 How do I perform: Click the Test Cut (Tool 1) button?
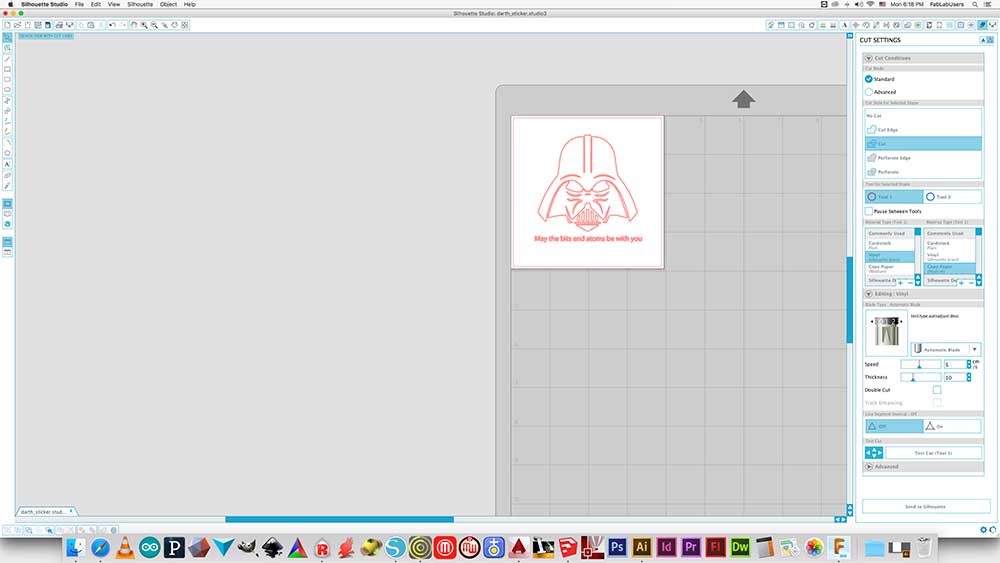[x=934, y=453]
